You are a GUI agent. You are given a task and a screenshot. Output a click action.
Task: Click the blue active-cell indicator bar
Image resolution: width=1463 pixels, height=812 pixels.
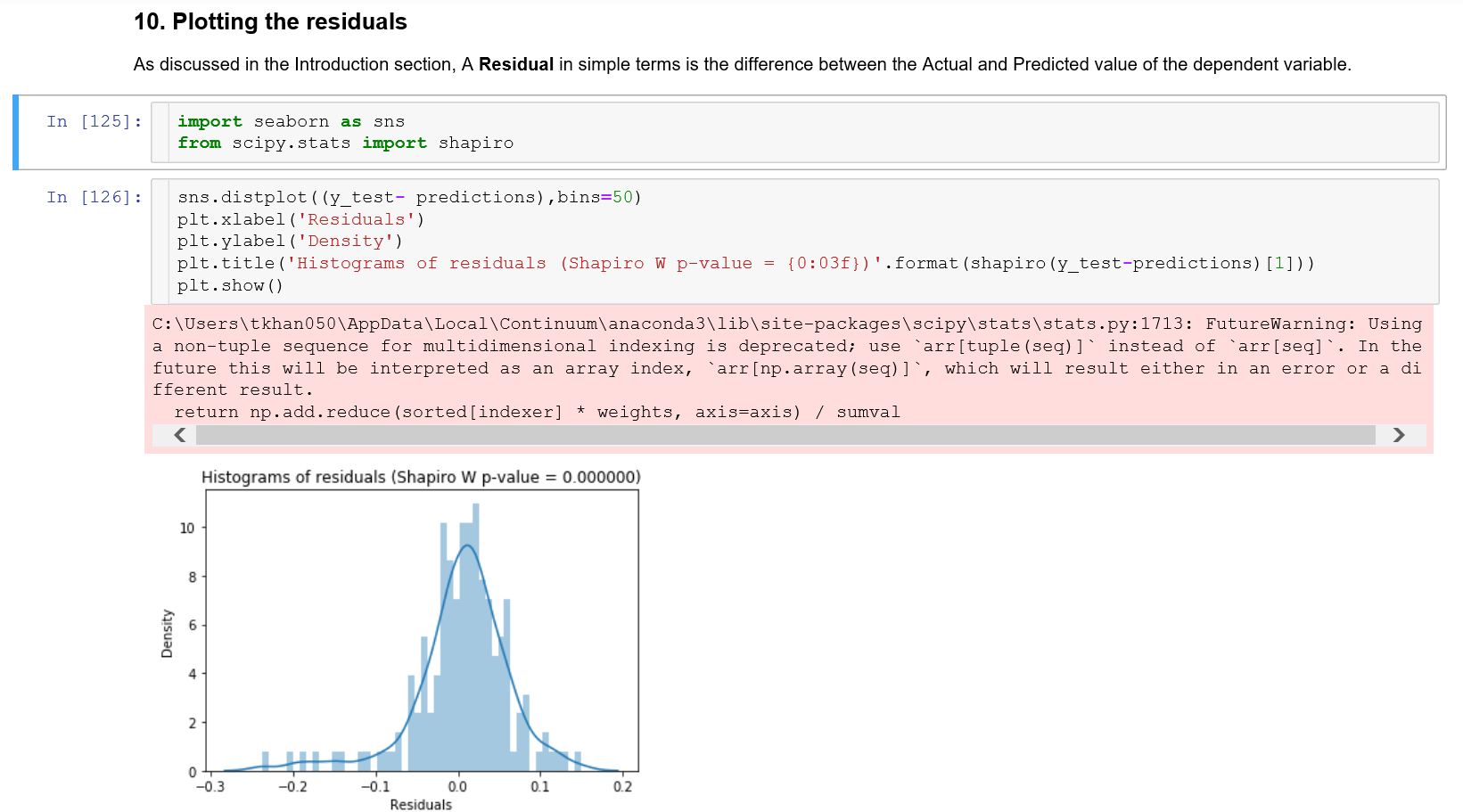(x=16, y=132)
